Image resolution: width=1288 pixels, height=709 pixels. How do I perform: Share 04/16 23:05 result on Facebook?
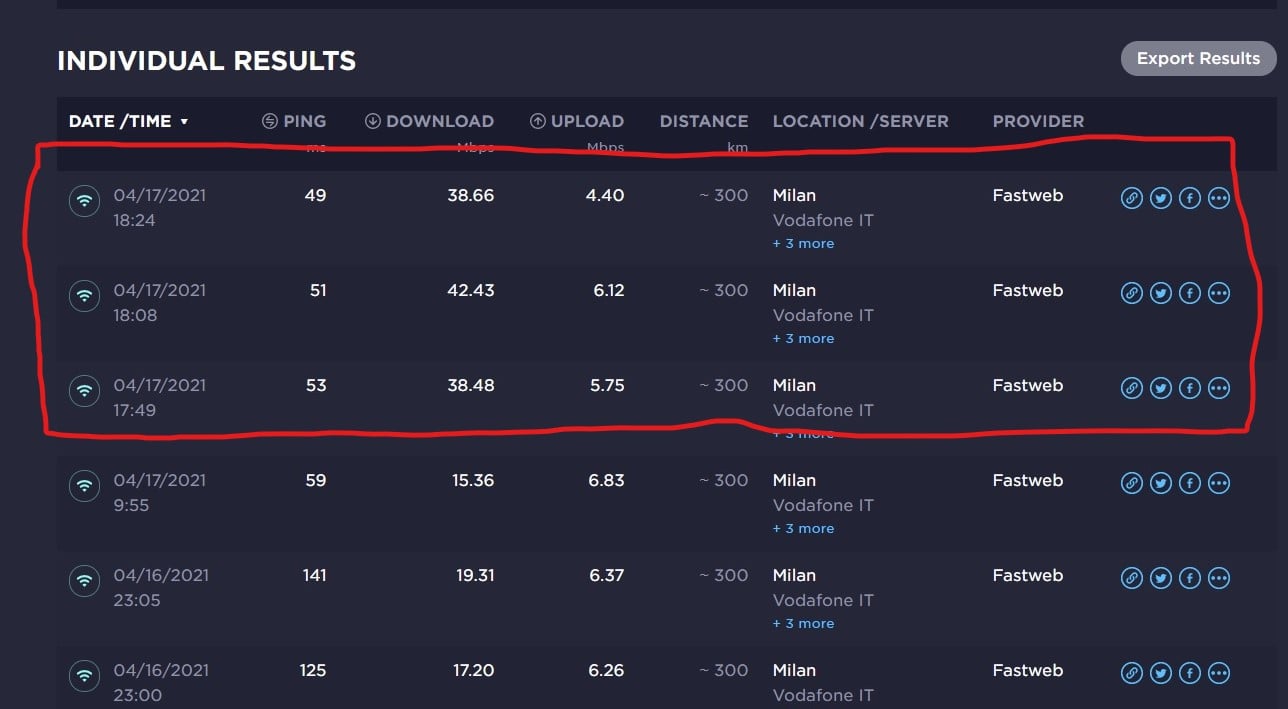point(1189,578)
